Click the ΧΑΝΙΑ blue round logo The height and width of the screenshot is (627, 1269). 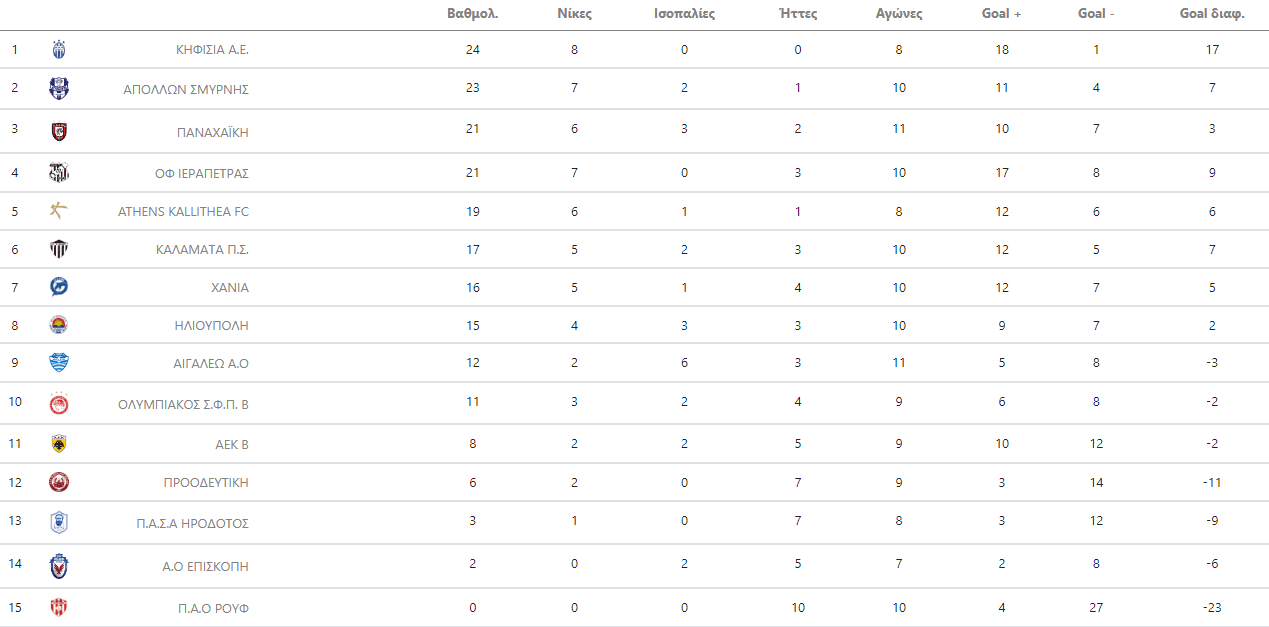click(x=59, y=287)
